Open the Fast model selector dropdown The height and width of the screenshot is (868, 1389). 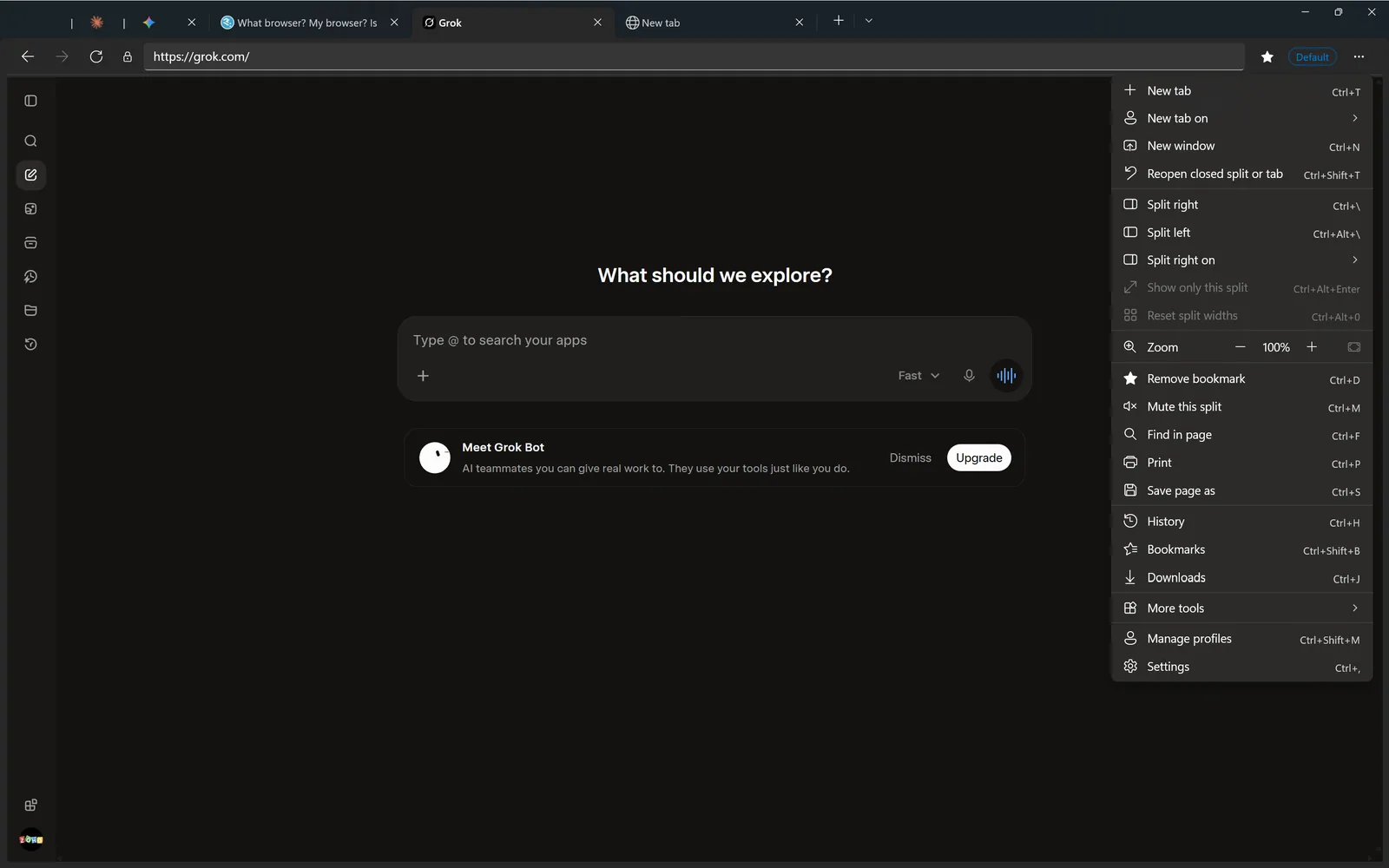coord(918,376)
